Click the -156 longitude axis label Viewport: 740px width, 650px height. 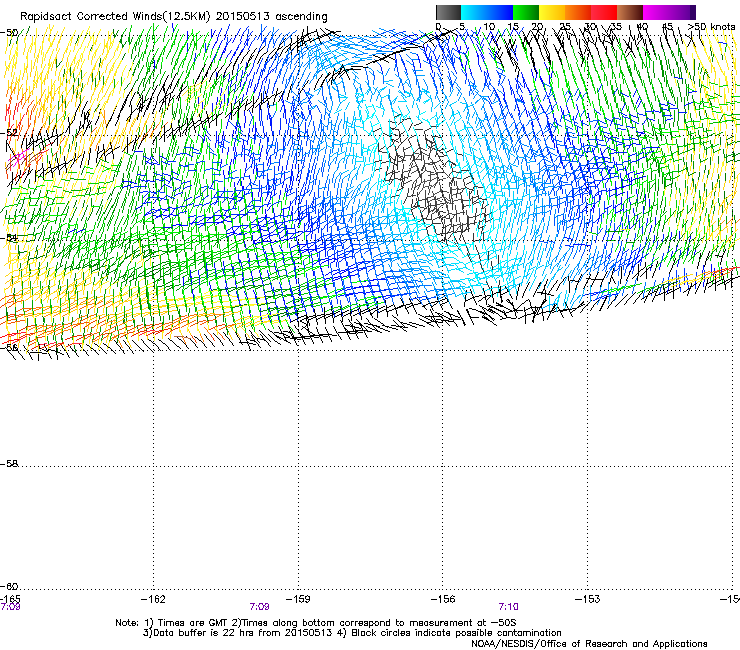tap(443, 599)
